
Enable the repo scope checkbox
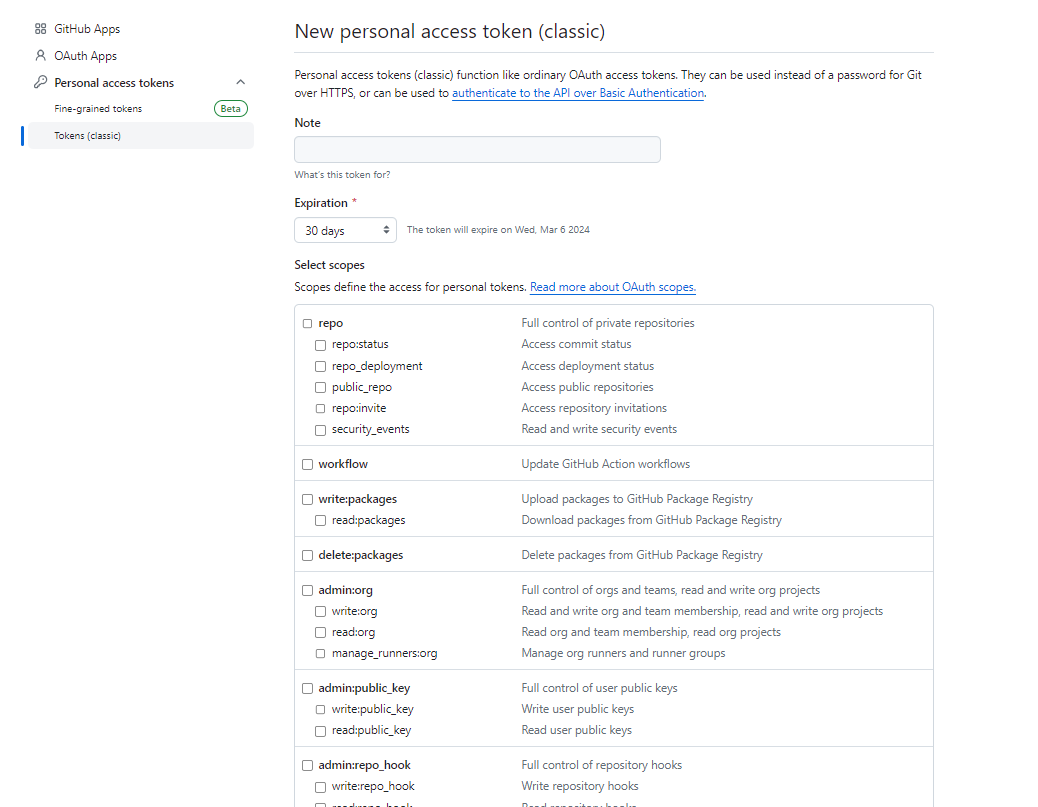click(308, 323)
